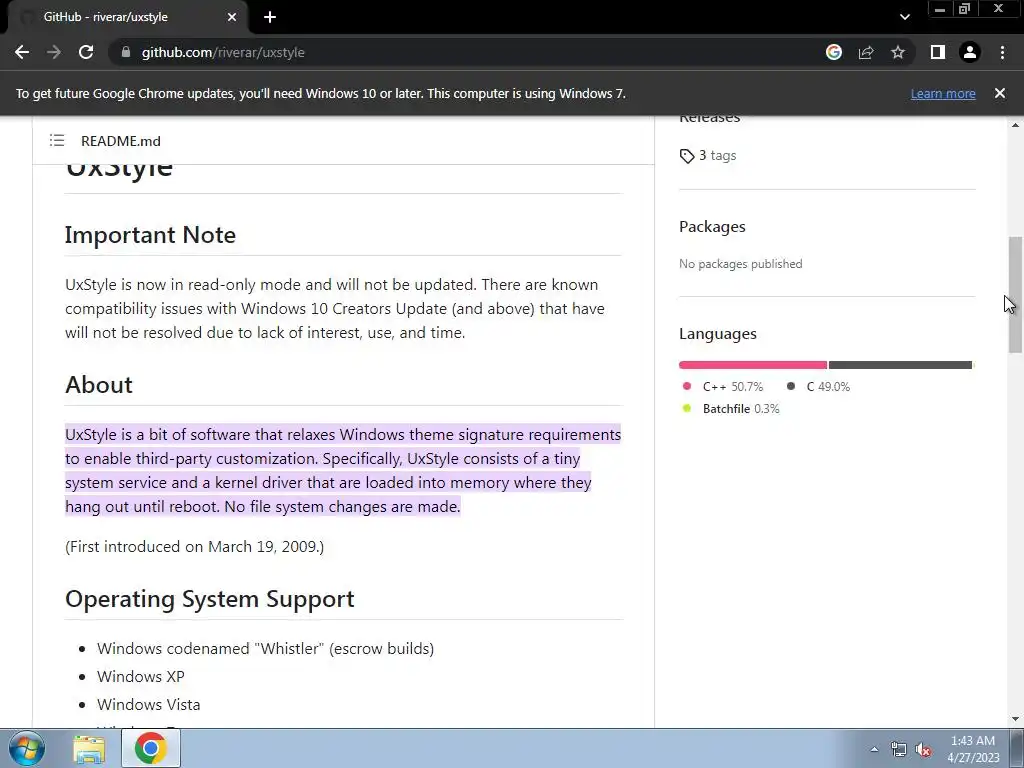This screenshot has width=1024, height=768.
Task: Click the Operating System Support heading
Action: click(x=210, y=599)
